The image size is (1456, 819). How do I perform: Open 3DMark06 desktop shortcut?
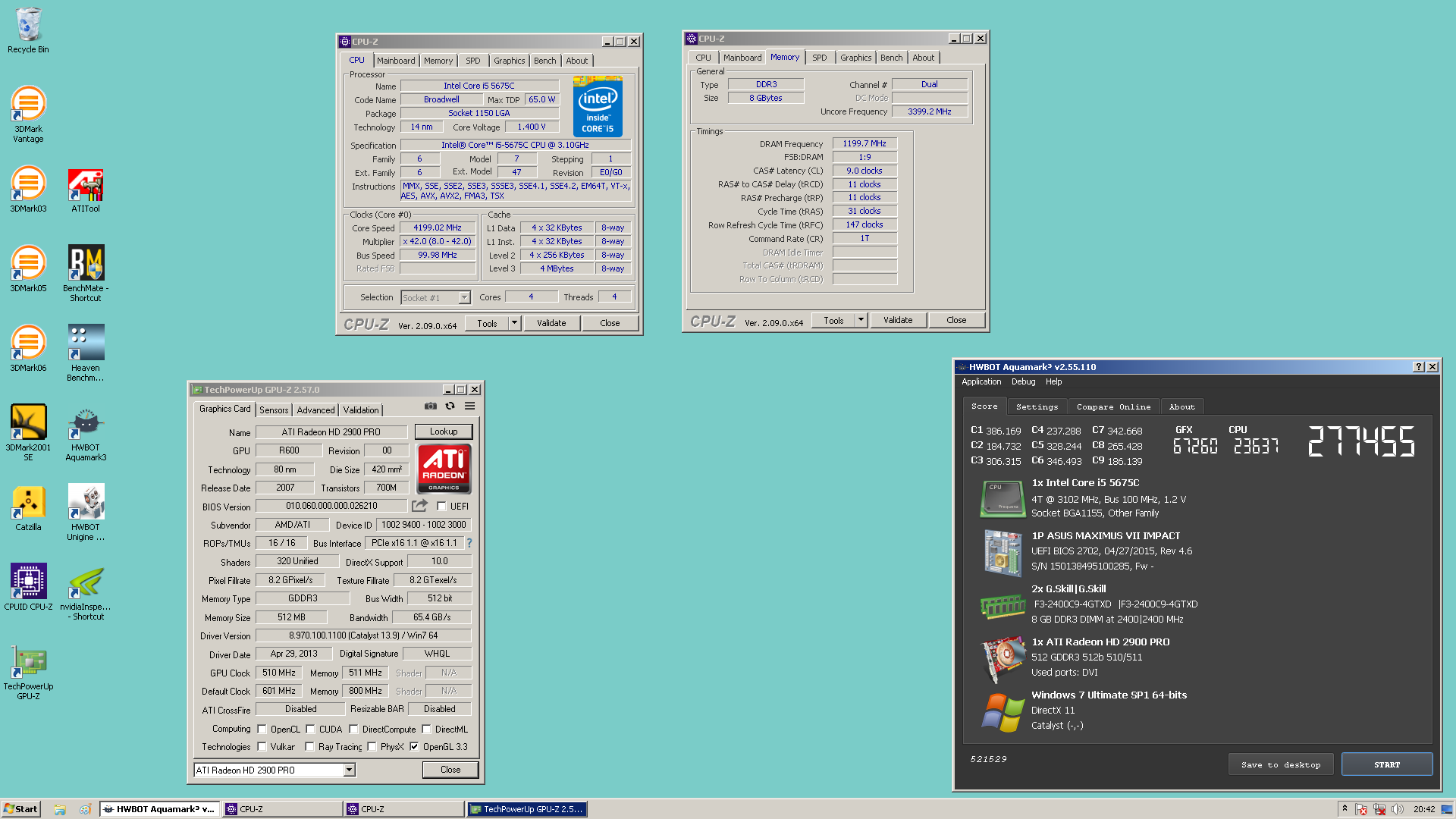tap(28, 349)
